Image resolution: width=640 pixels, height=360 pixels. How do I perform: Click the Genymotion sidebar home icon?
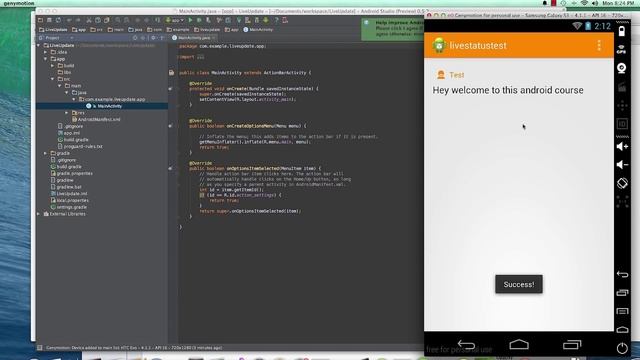pyautogui.click(x=622, y=329)
